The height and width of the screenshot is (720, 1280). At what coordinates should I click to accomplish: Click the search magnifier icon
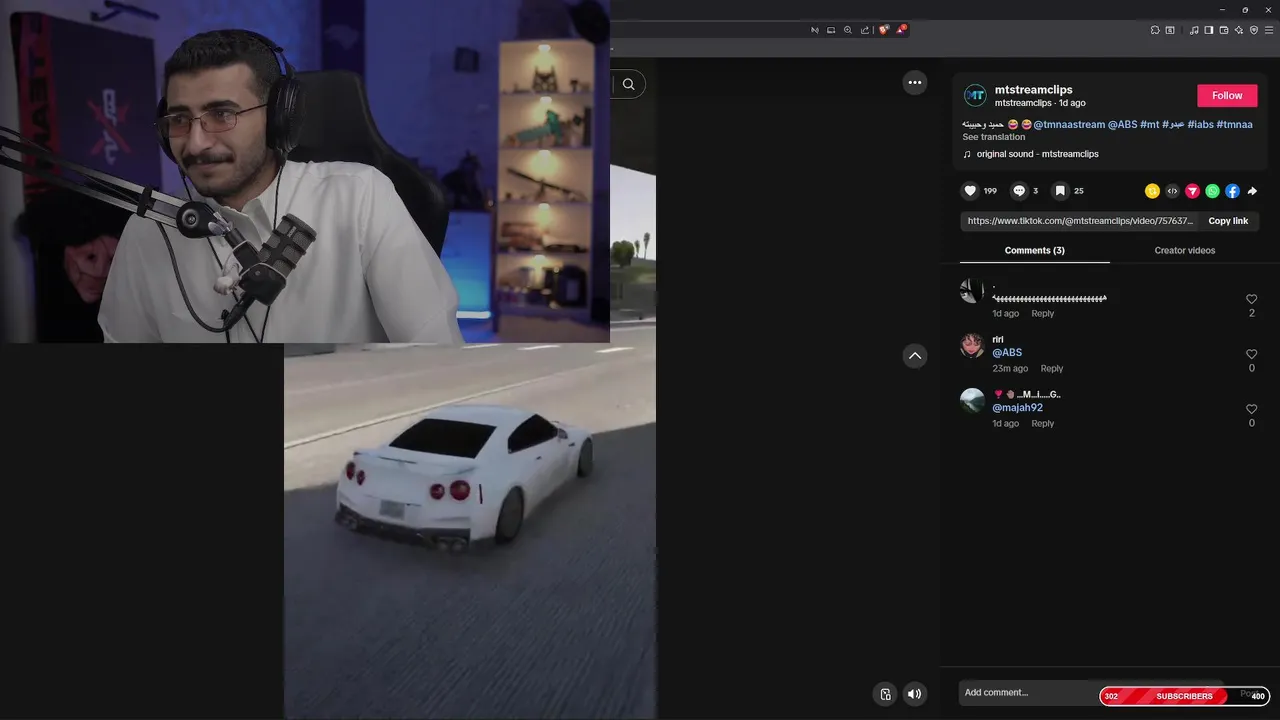629,84
